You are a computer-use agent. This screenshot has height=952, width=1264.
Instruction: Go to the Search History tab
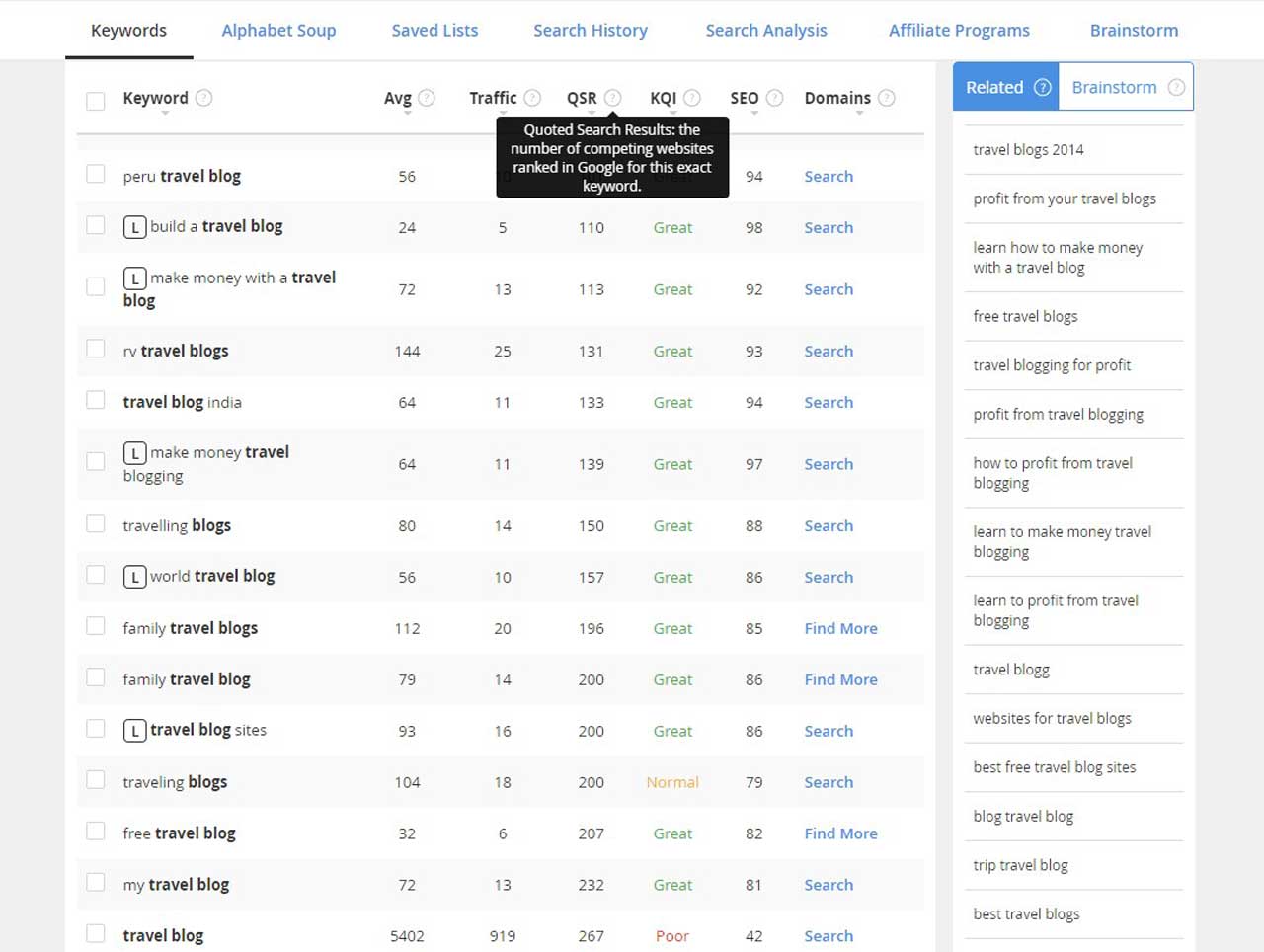(x=591, y=31)
